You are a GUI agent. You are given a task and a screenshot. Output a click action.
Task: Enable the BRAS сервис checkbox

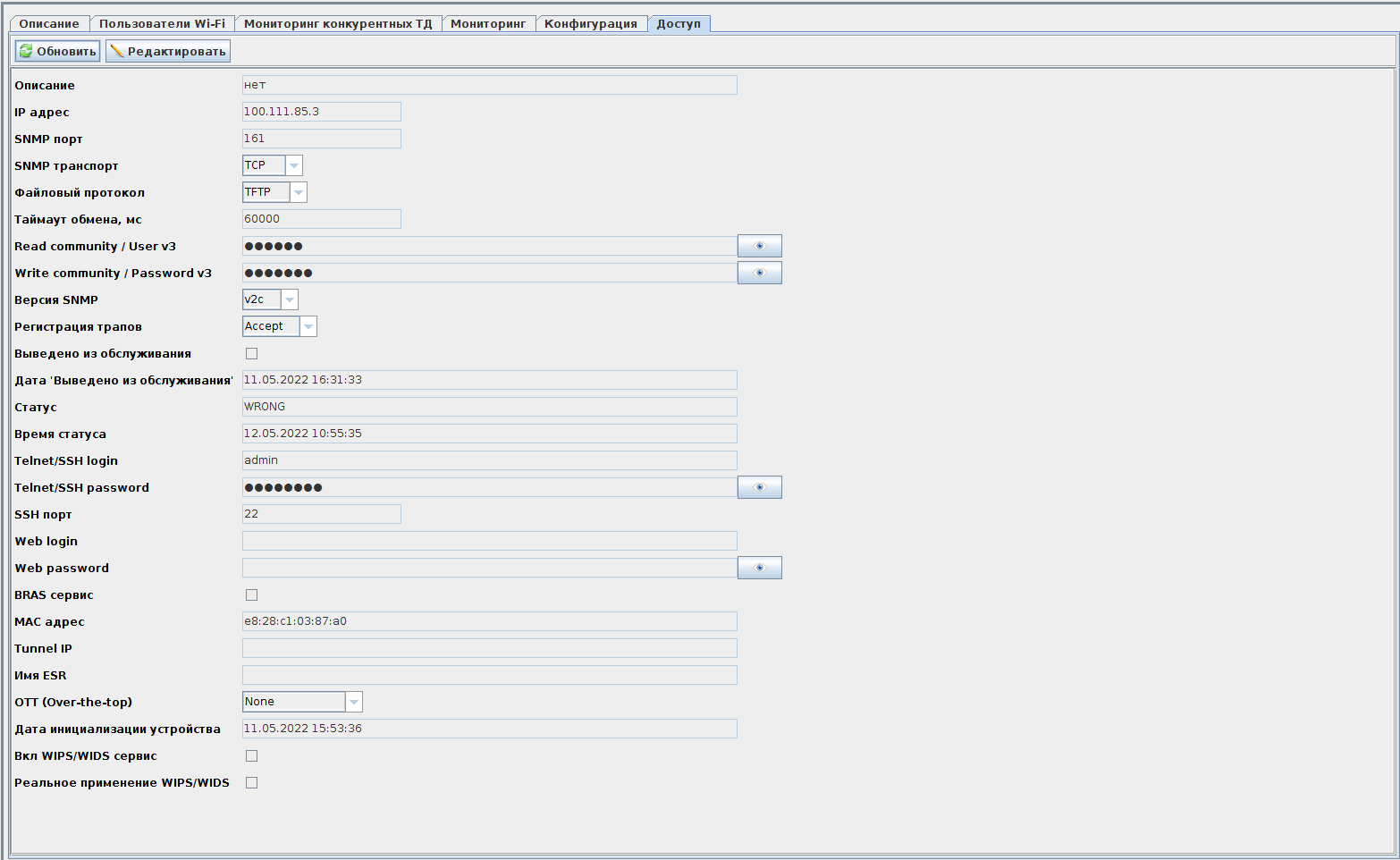[x=252, y=595]
